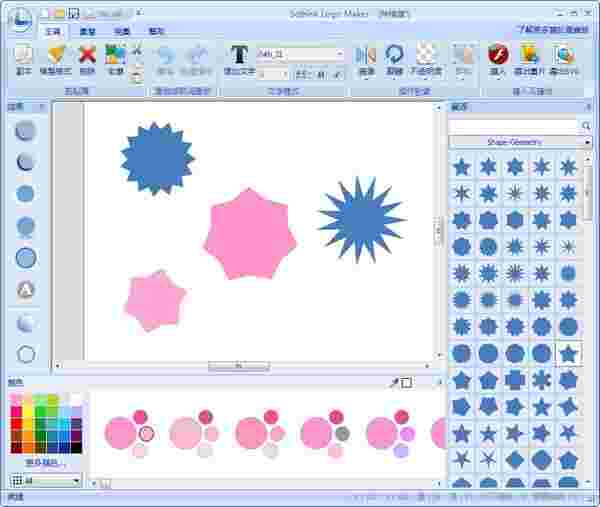Click the shape library search input field
Image resolution: width=600 pixels, height=507 pixels.
tap(514, 126)
